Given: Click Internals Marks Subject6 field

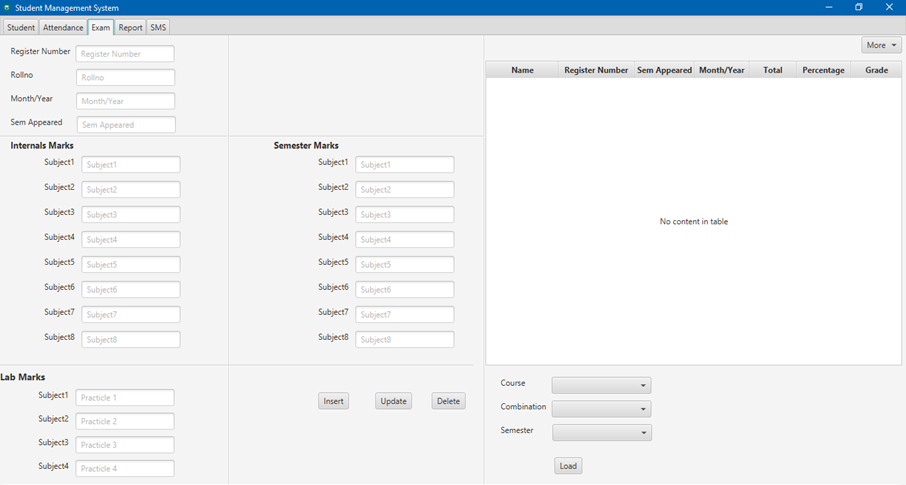Looking at the screenshot, I should coord(131,290).
